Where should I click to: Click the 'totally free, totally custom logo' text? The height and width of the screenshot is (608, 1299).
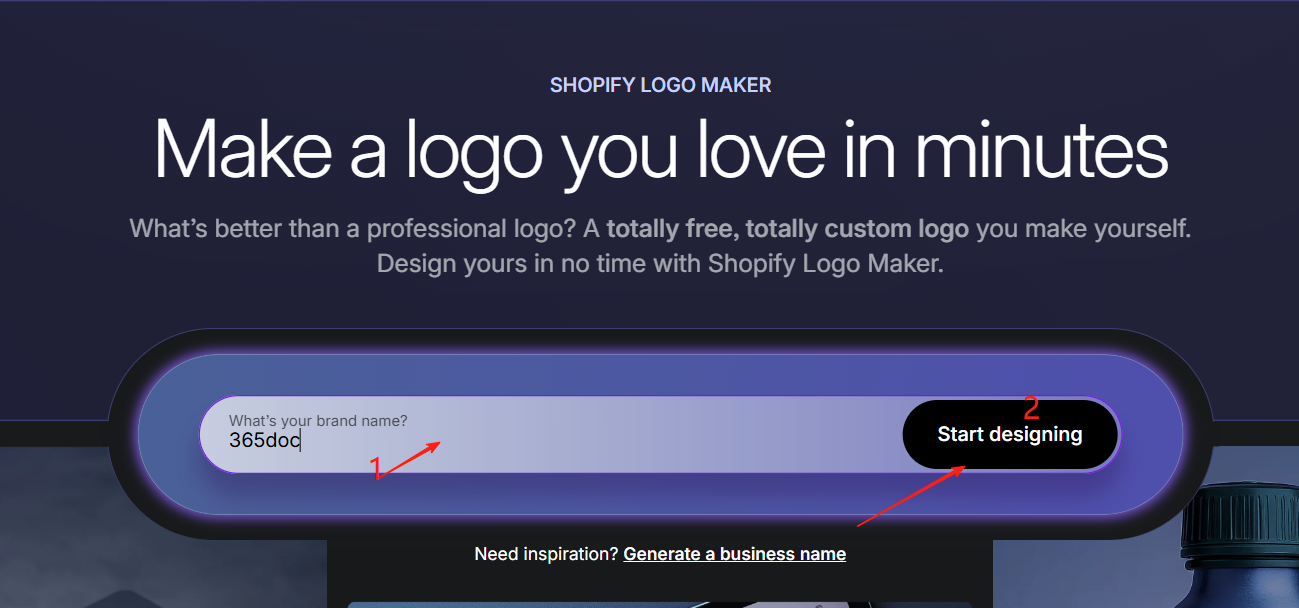pos(787,229)
